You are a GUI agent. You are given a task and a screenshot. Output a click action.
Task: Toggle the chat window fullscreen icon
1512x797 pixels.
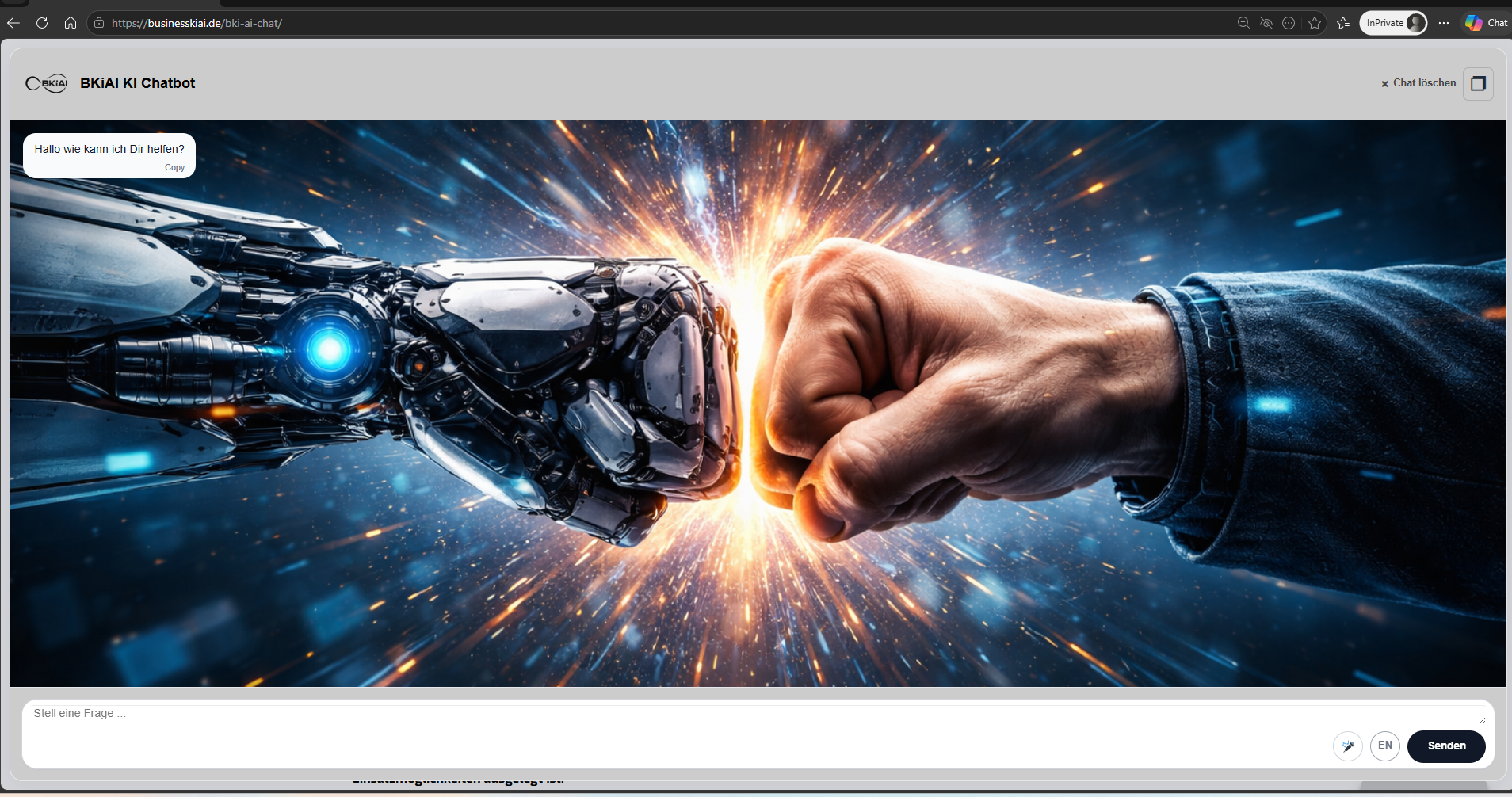tap(1478, 84)
